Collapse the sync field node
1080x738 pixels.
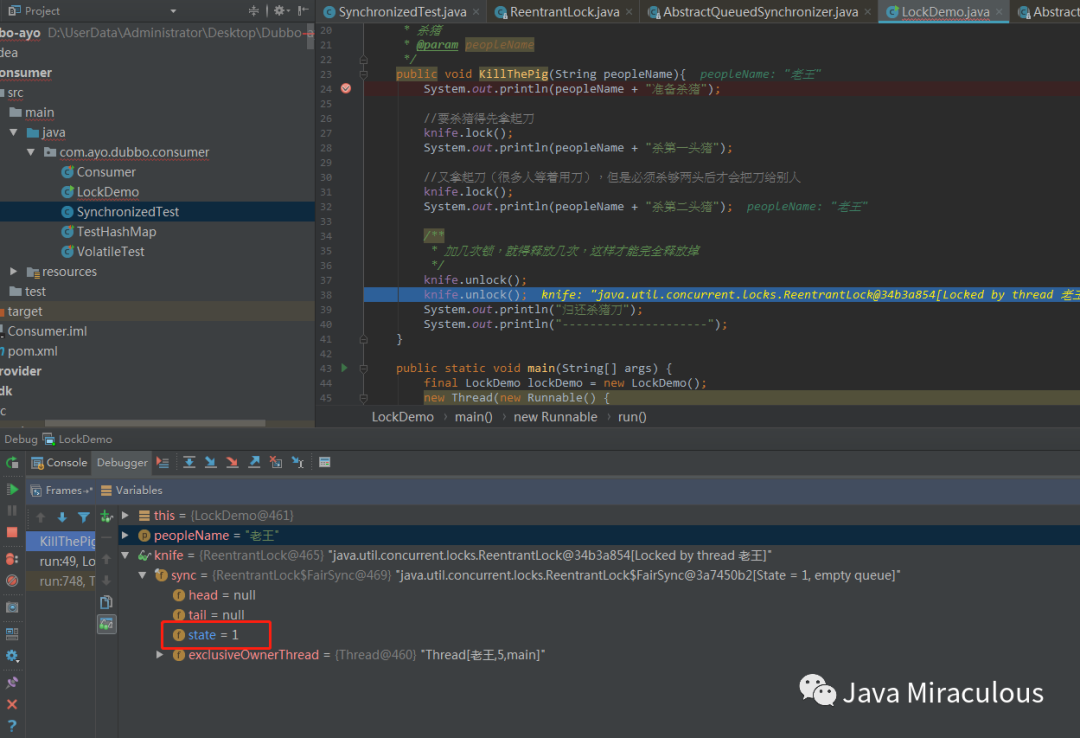(143, 575)
